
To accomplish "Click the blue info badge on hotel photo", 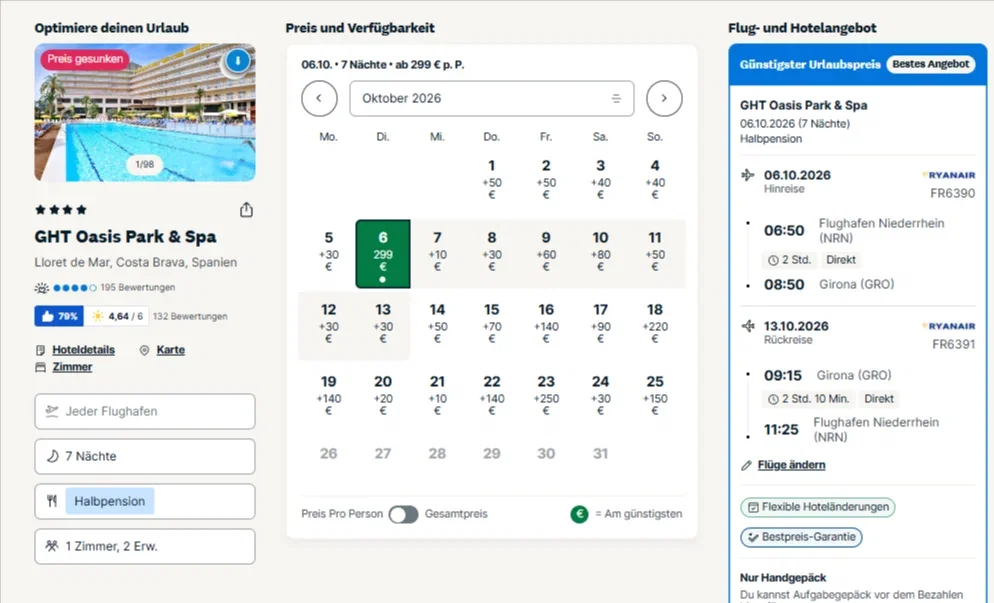I will coord(238,61).
